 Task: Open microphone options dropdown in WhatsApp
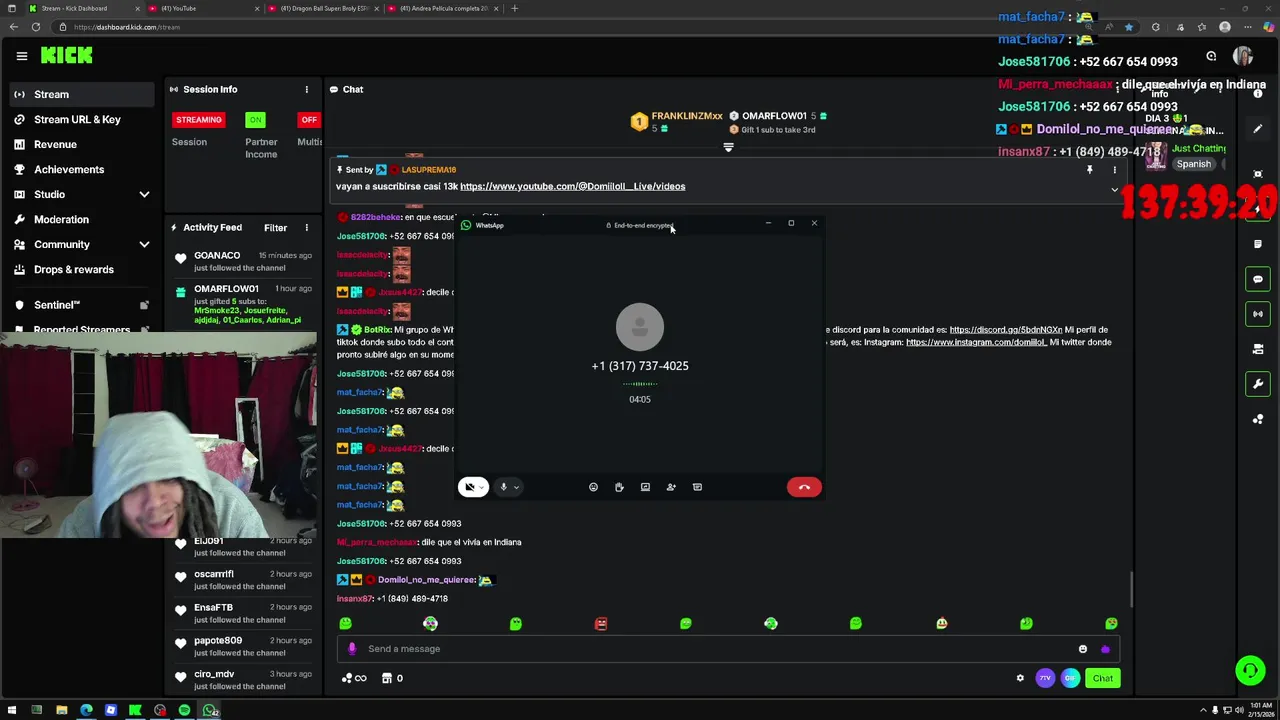click(x=516, y=487)
